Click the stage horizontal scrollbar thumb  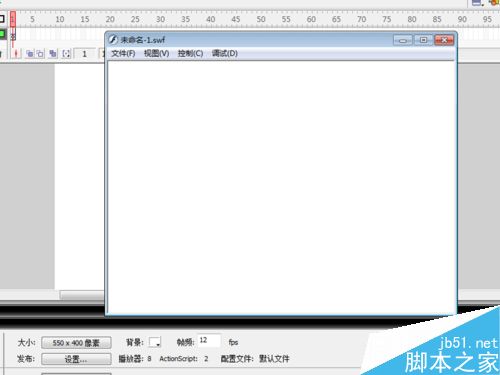(x=82, y=295)
